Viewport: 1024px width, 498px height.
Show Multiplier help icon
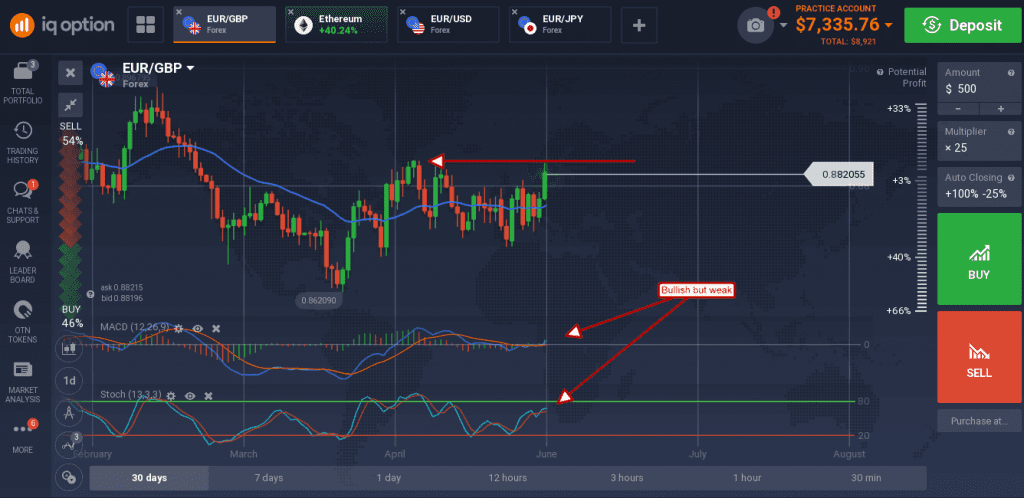pyautogui.click(x=1012, y=131)
